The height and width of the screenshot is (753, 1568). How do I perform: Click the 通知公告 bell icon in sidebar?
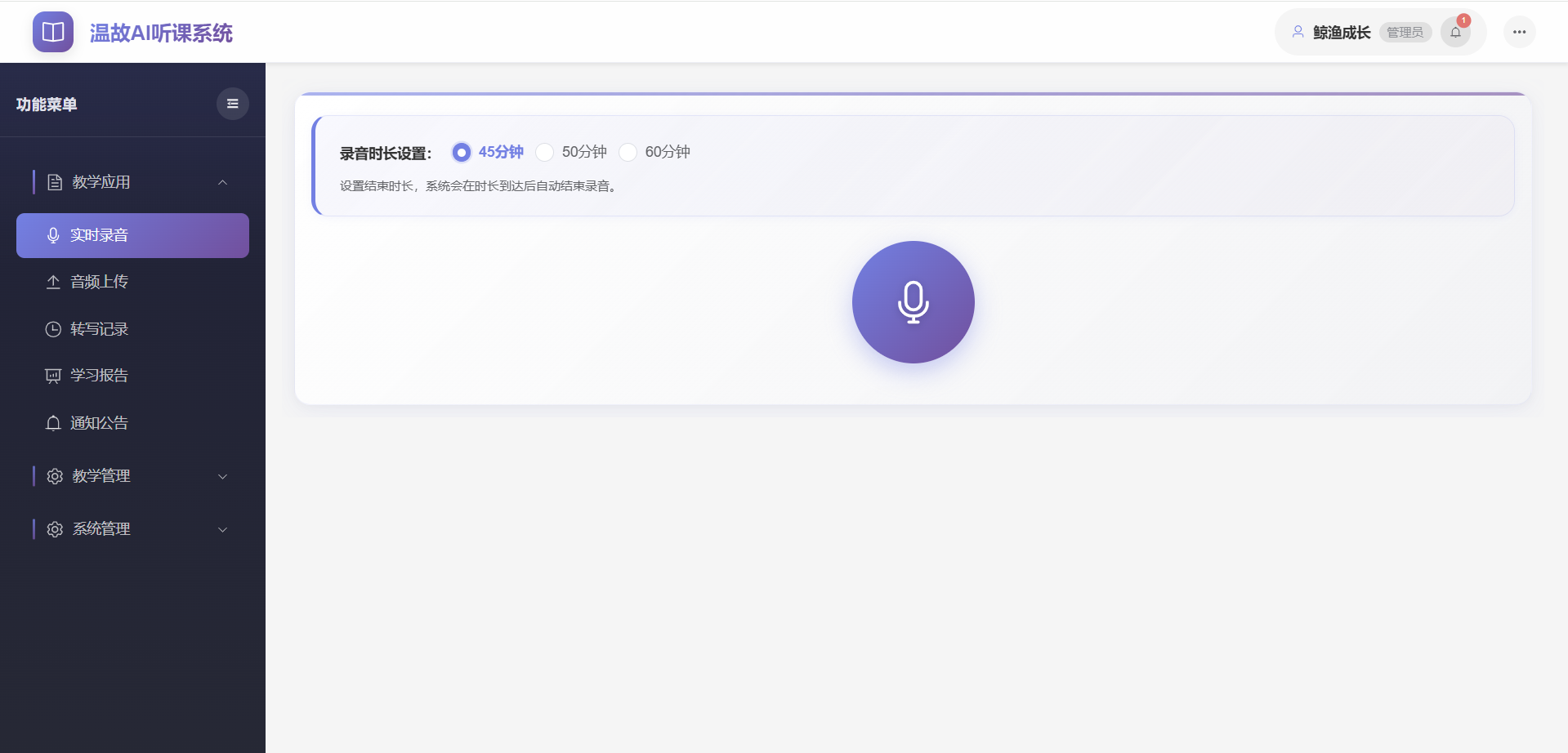53,423
